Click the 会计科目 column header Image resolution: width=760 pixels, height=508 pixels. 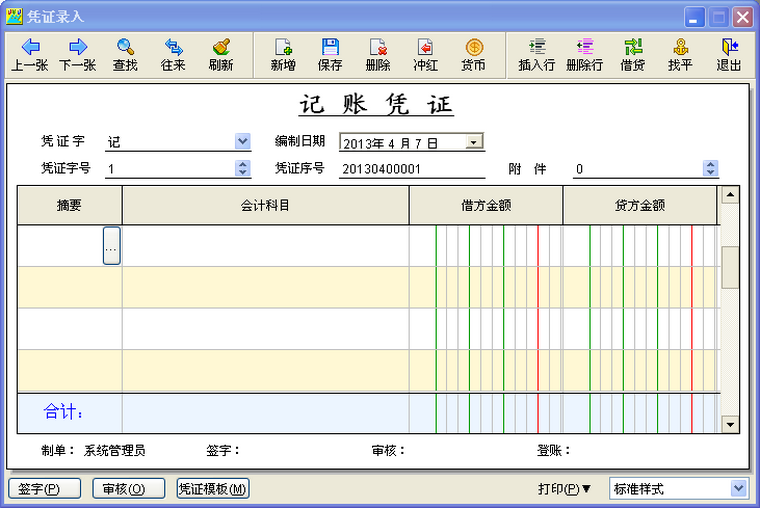pyautogui.click(x=266, y=205)
